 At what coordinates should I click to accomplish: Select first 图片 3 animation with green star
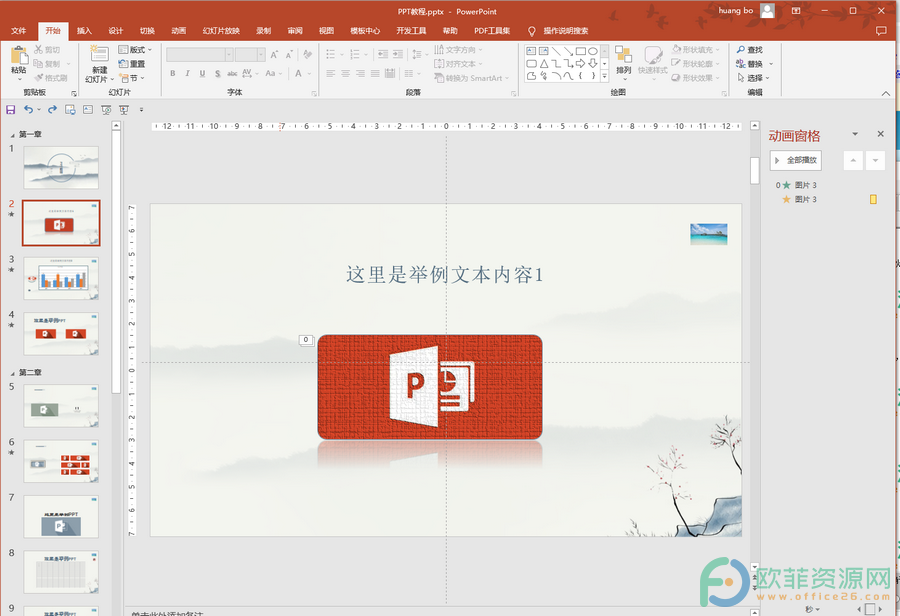(796, 185)
